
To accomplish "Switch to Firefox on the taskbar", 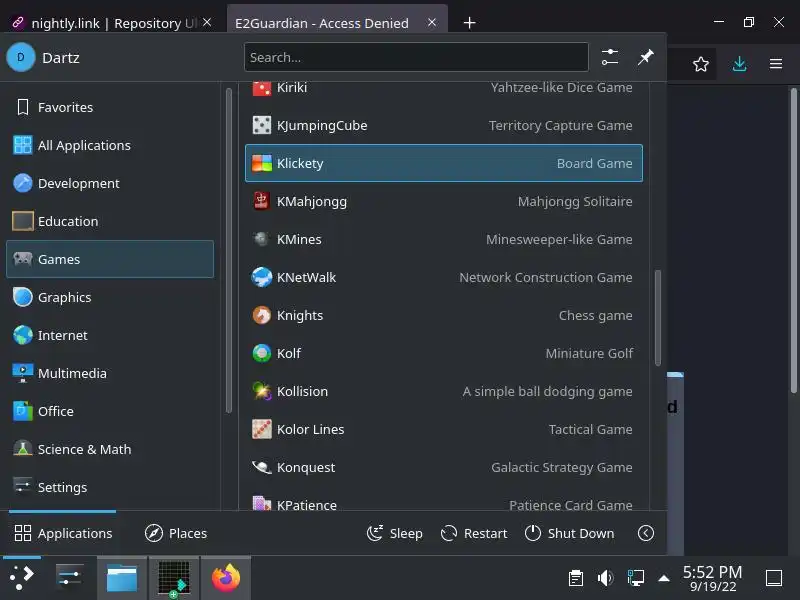I will pyautogui.click(x=226, y=578).
